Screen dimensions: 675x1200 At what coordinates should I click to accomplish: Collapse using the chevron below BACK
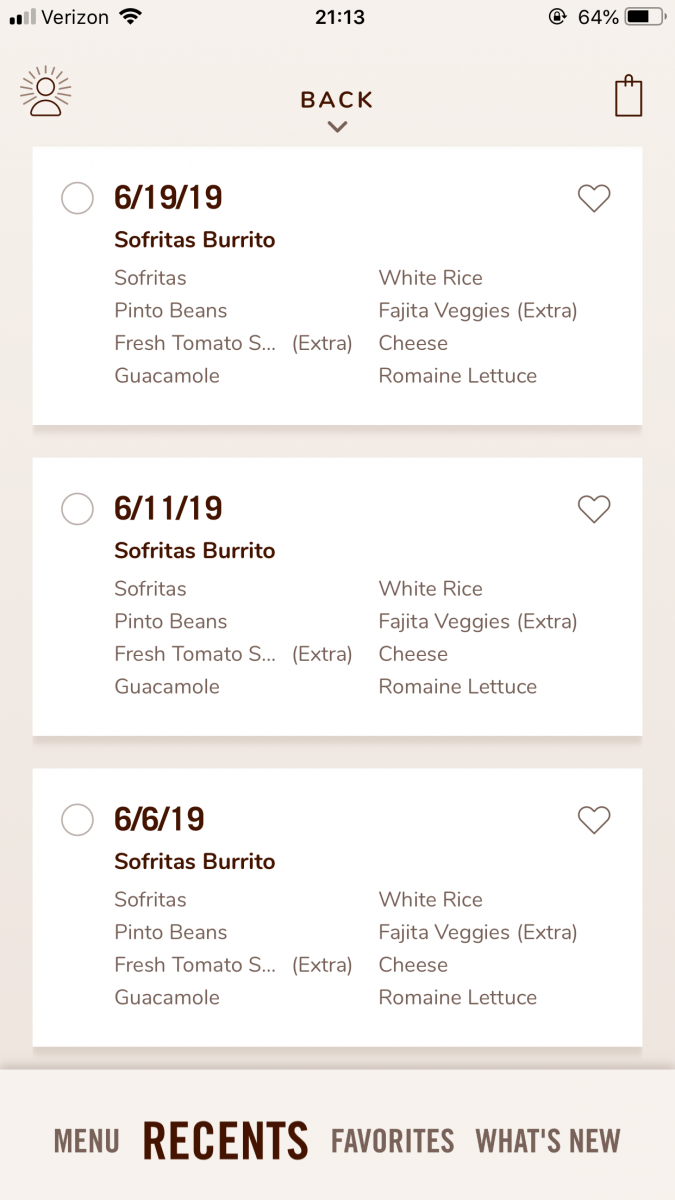[x=337, y=127]
